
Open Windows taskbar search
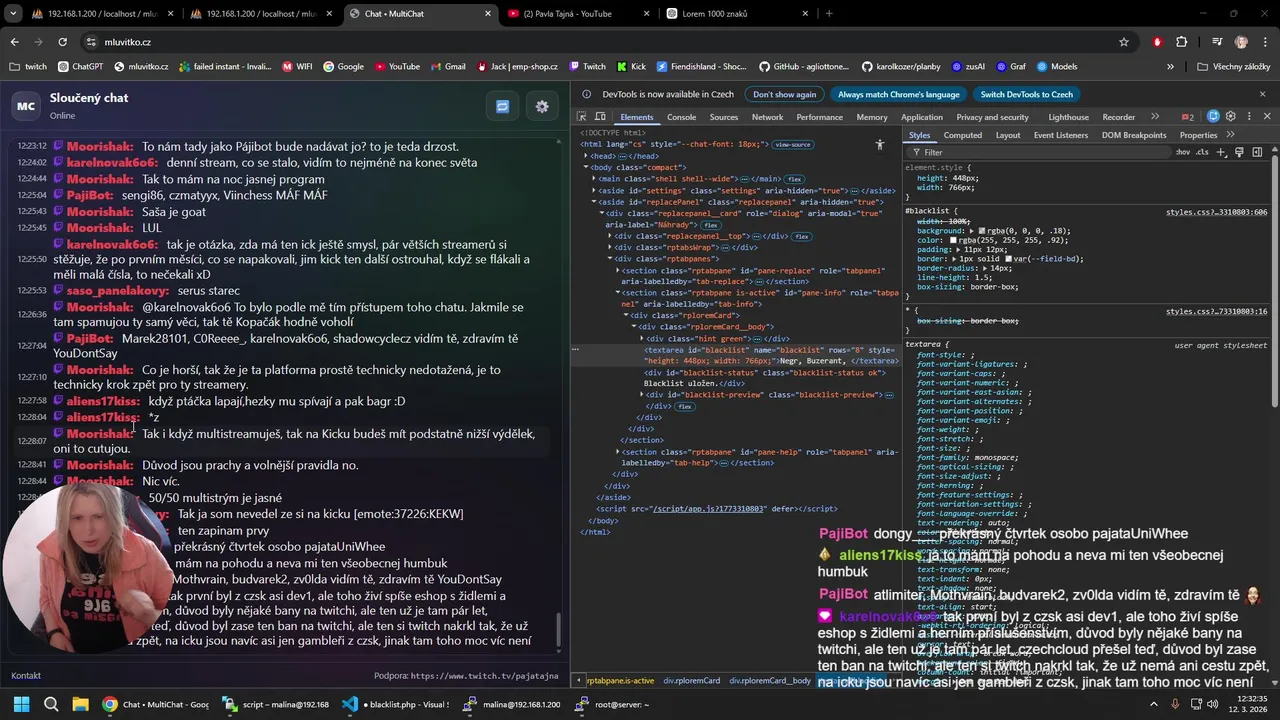click(x=51, y=704)
